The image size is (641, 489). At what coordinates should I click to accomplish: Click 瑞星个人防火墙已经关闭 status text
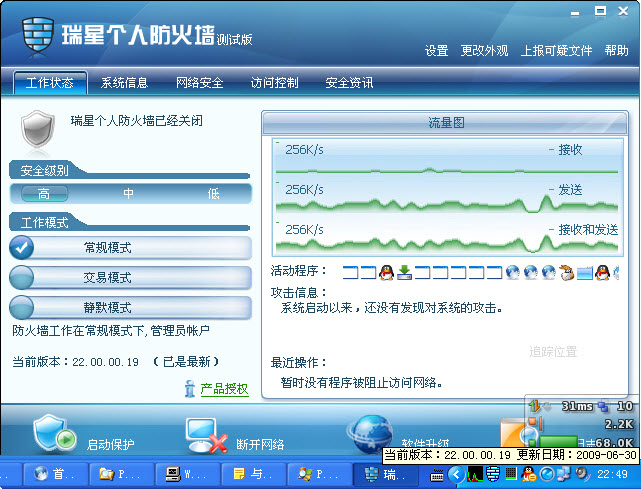tap(137, 121)
